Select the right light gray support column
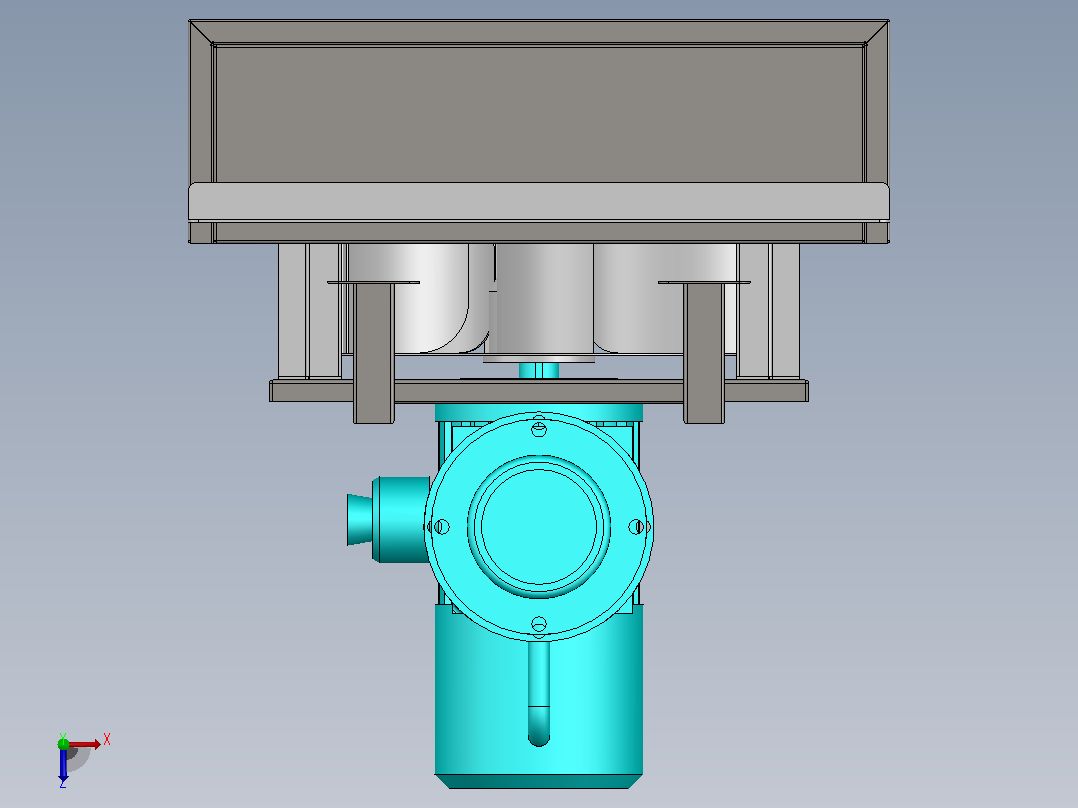 pyautogui.click(x=768, y=311)
